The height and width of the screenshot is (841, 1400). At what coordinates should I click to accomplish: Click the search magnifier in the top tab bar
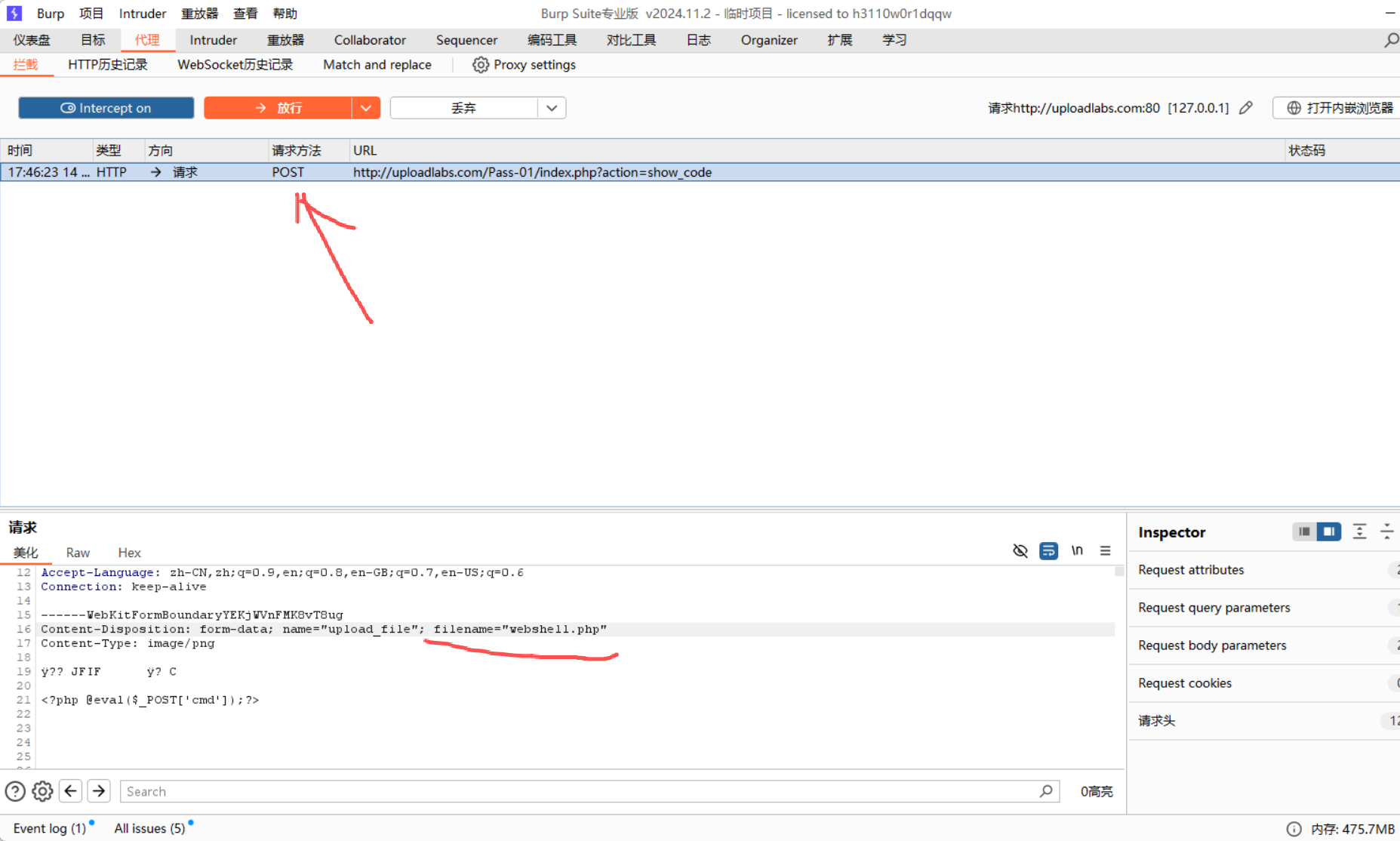[x=1391, y=39]
